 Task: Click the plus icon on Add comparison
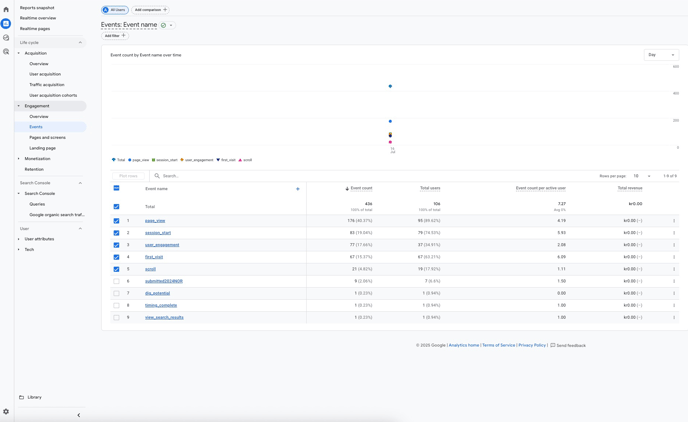tap(165, 10)
